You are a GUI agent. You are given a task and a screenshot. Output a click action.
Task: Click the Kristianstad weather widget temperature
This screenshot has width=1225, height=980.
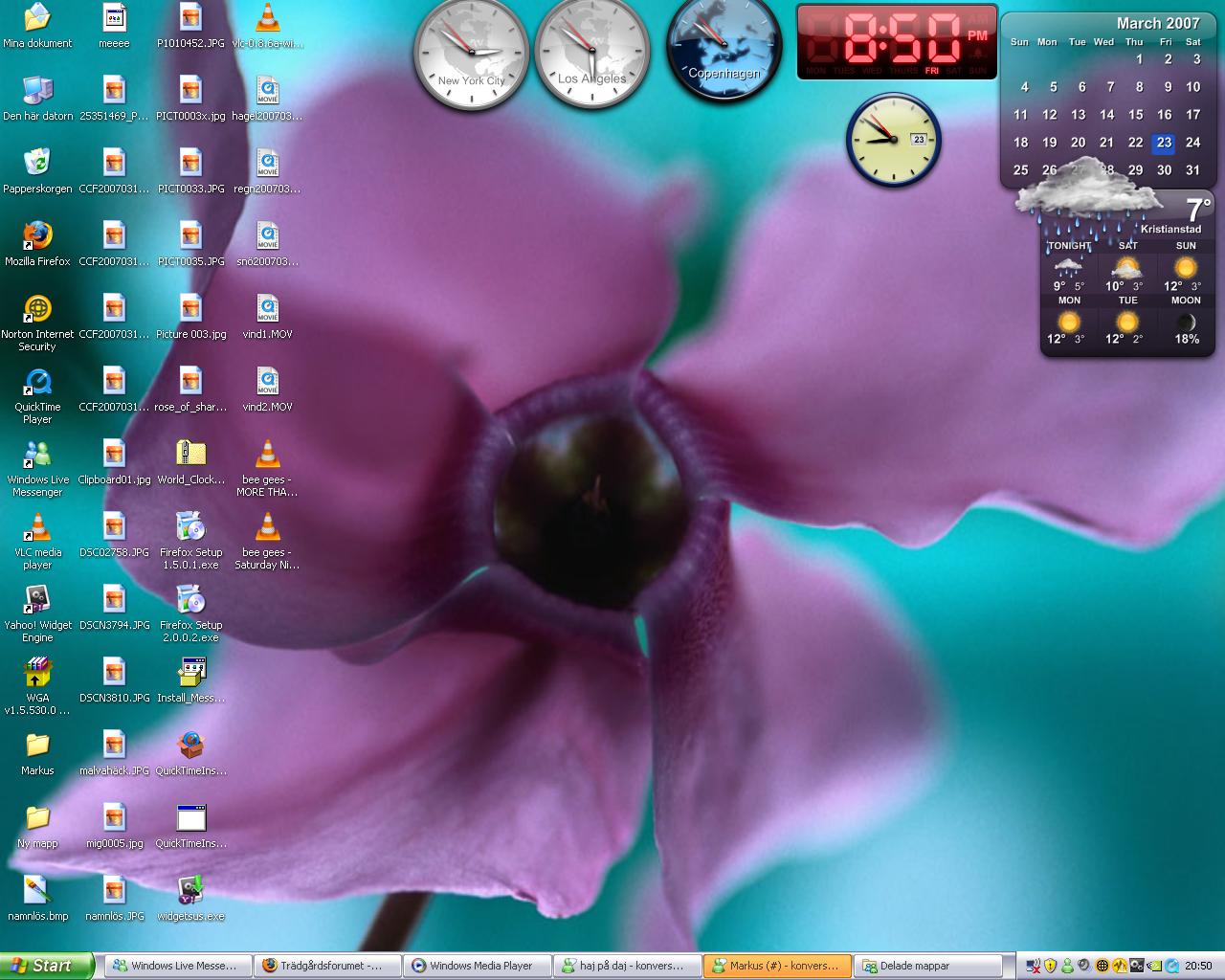pos(1197,210)
